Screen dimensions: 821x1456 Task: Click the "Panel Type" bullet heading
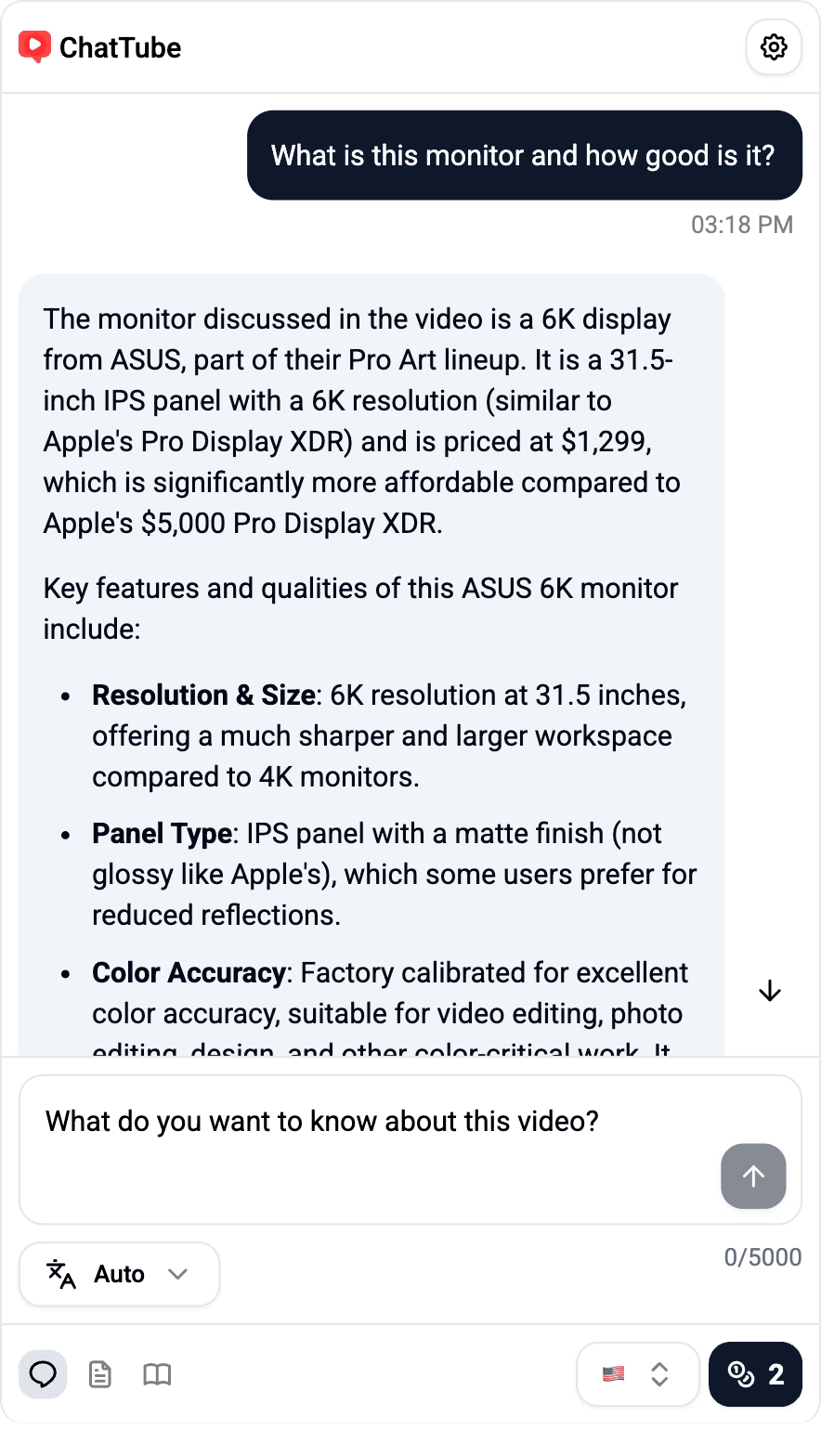(162, 833)
